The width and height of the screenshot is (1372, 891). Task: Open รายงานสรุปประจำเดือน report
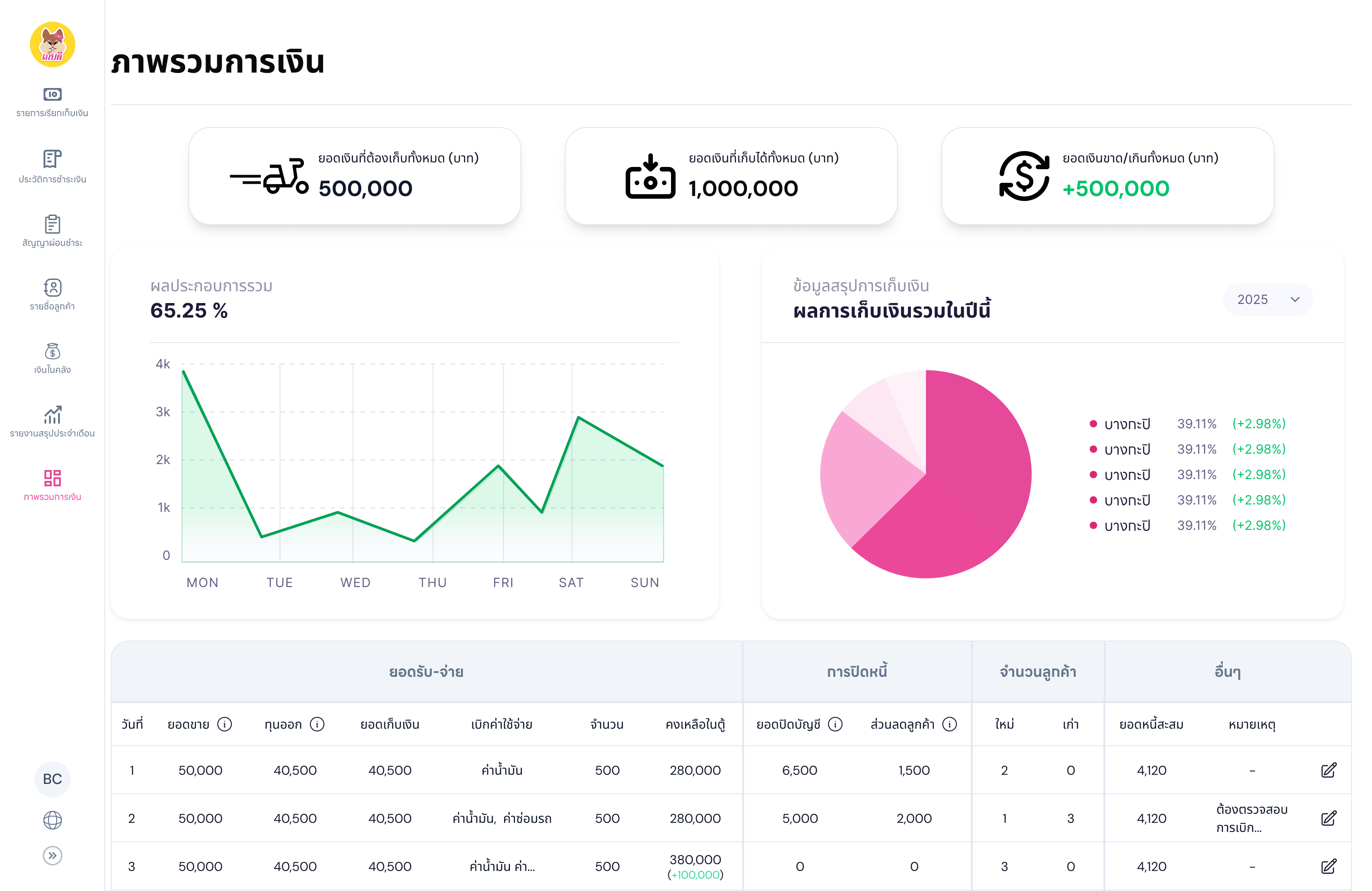(53, 421)
